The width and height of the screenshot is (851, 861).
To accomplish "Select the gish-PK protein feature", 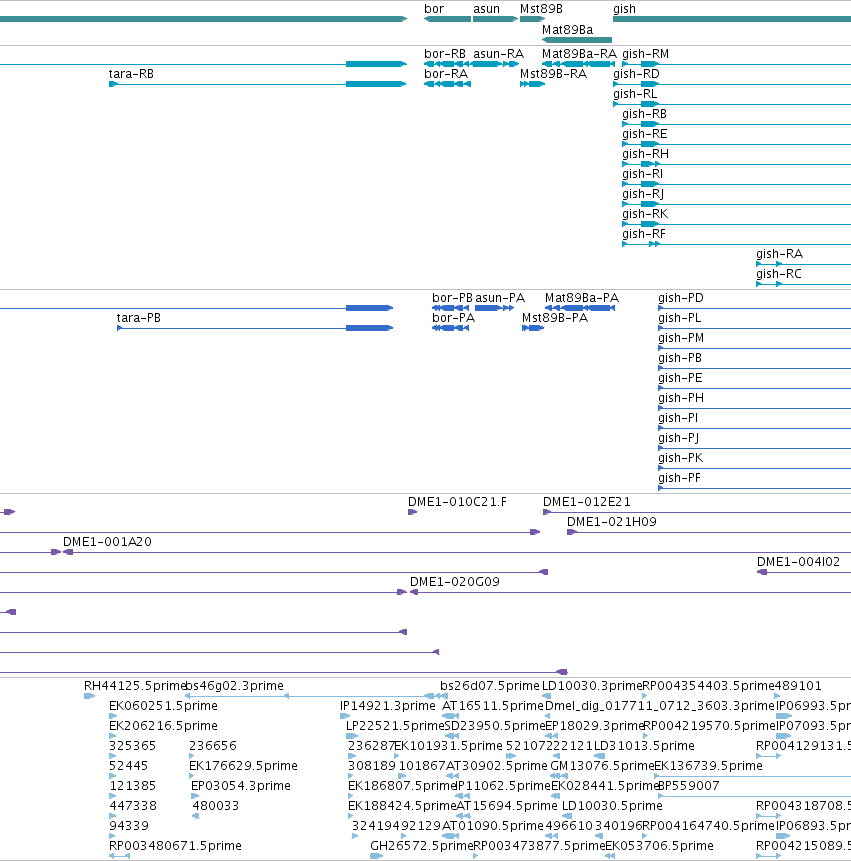I will [754, 468].
